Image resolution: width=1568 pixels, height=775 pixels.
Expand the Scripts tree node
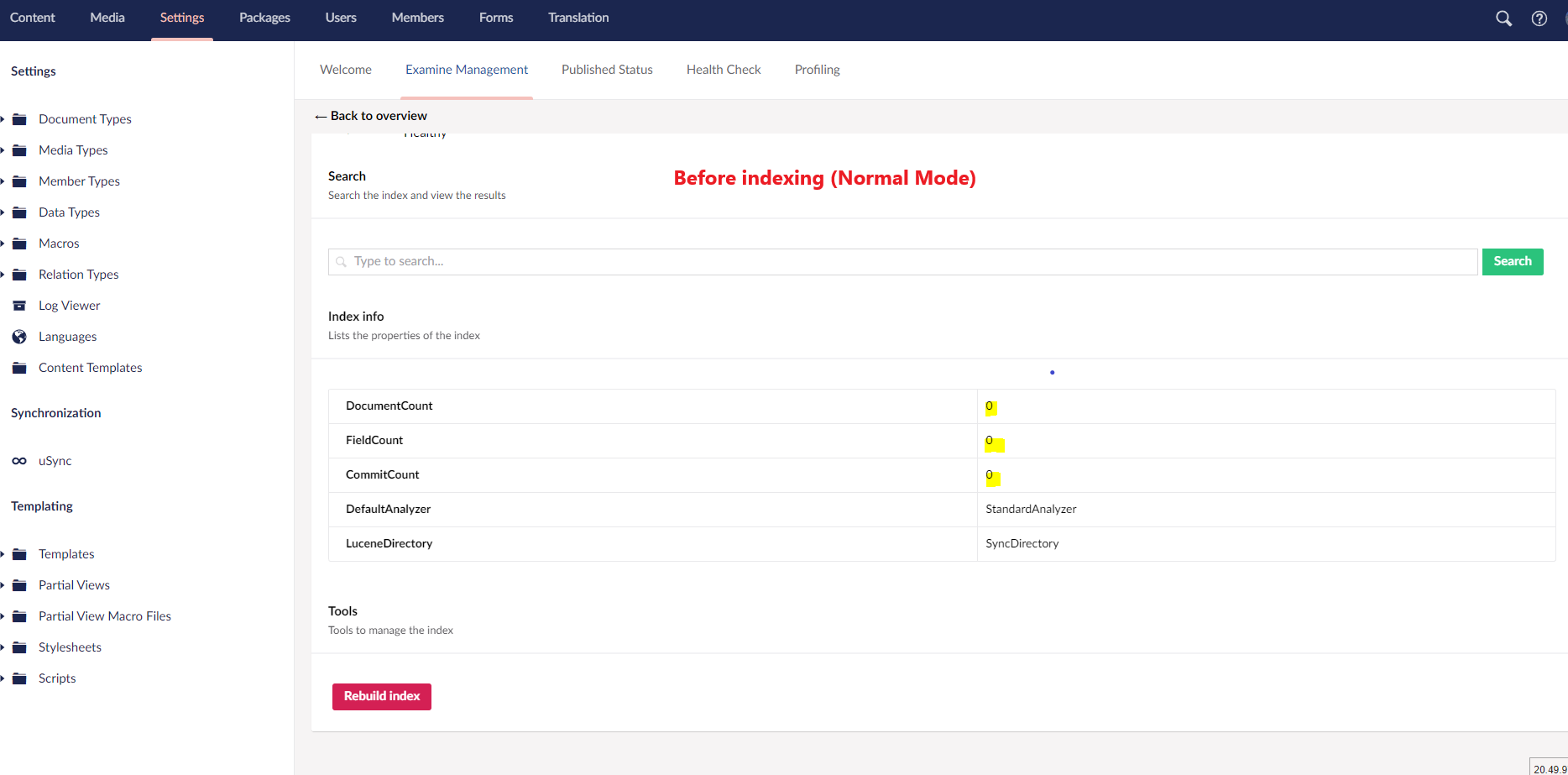(x=5, y=678)
